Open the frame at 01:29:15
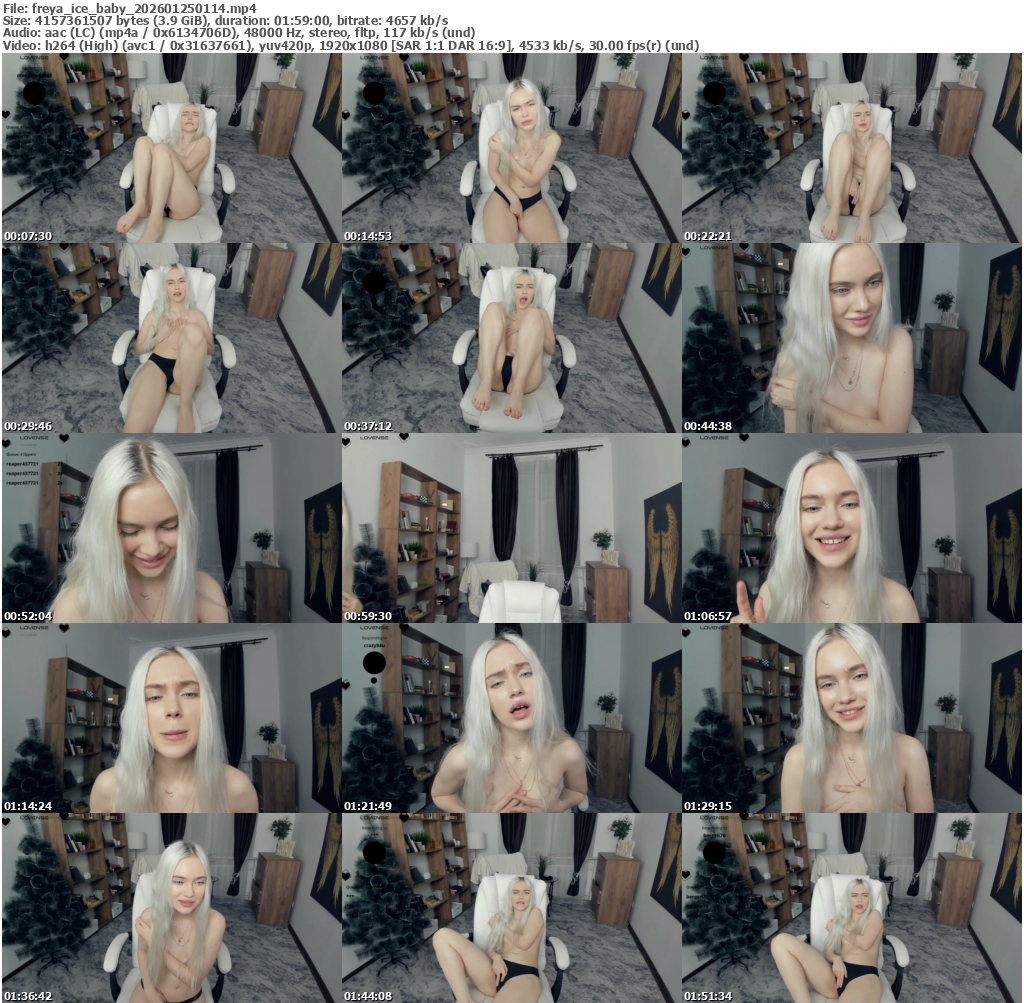This screenshot has height=1003, width=1024. click(x=851, y=718)
